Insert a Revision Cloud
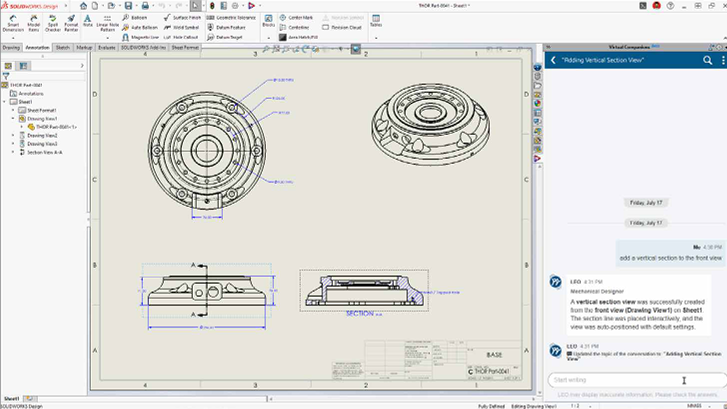Screen dimensions: 727x409 pyautogui.click(x=342, y=27)
